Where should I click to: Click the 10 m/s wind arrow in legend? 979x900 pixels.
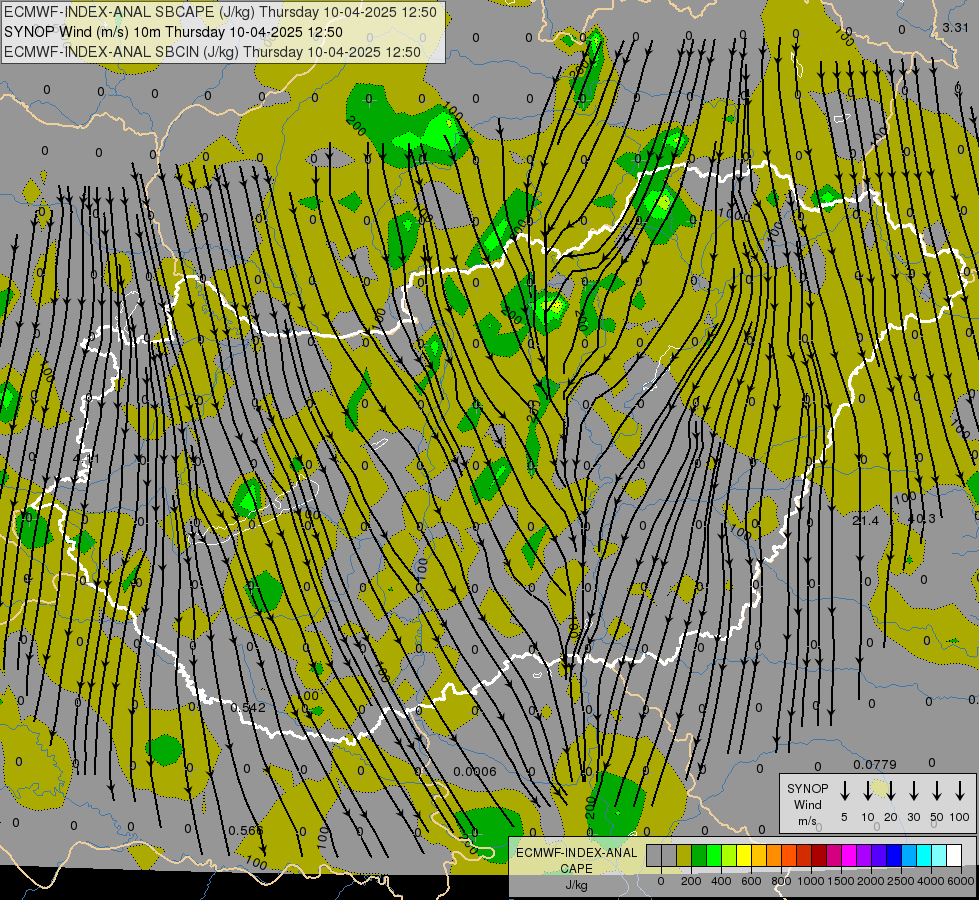tap(868, 791)
